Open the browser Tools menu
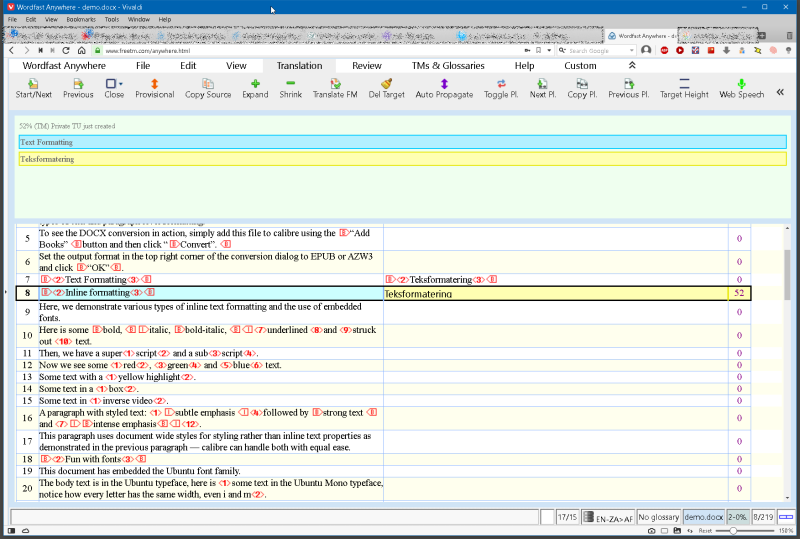This screenshot has height=539, width=800. pyautogui.click(x=112, y=19)
